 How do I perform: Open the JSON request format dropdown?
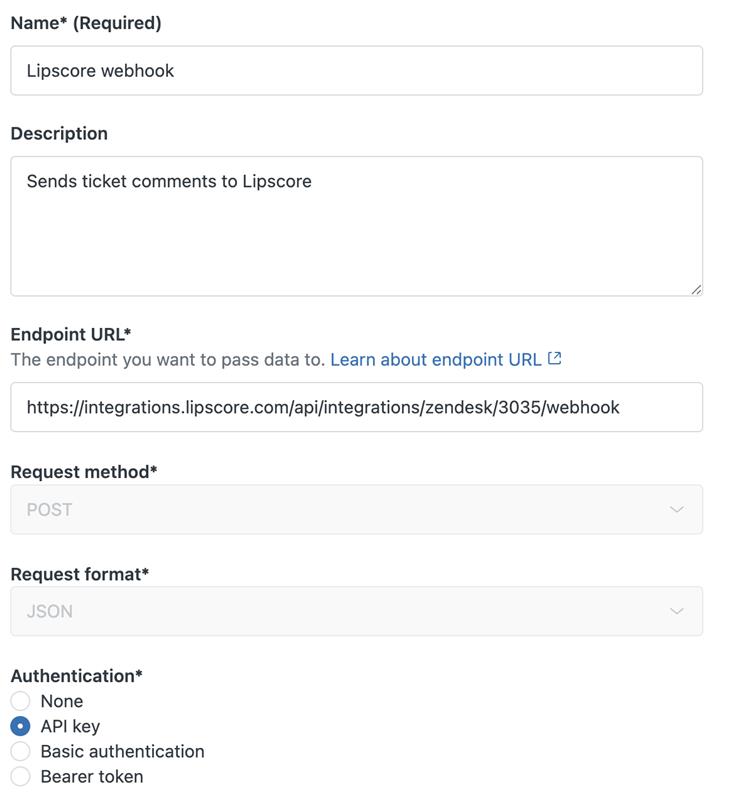(356, 612)
